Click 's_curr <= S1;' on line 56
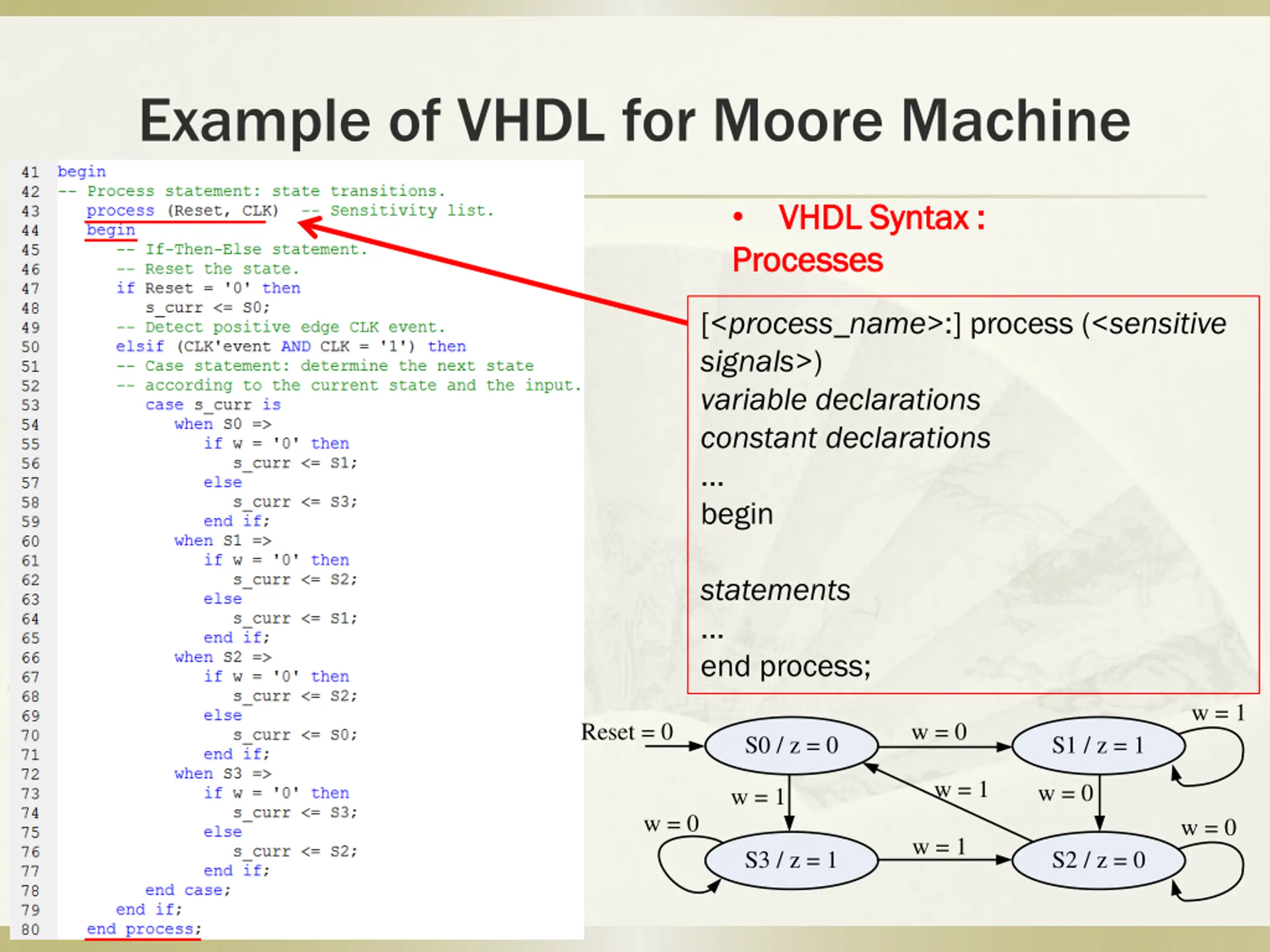1270x952 pixels. coord(295,463)
